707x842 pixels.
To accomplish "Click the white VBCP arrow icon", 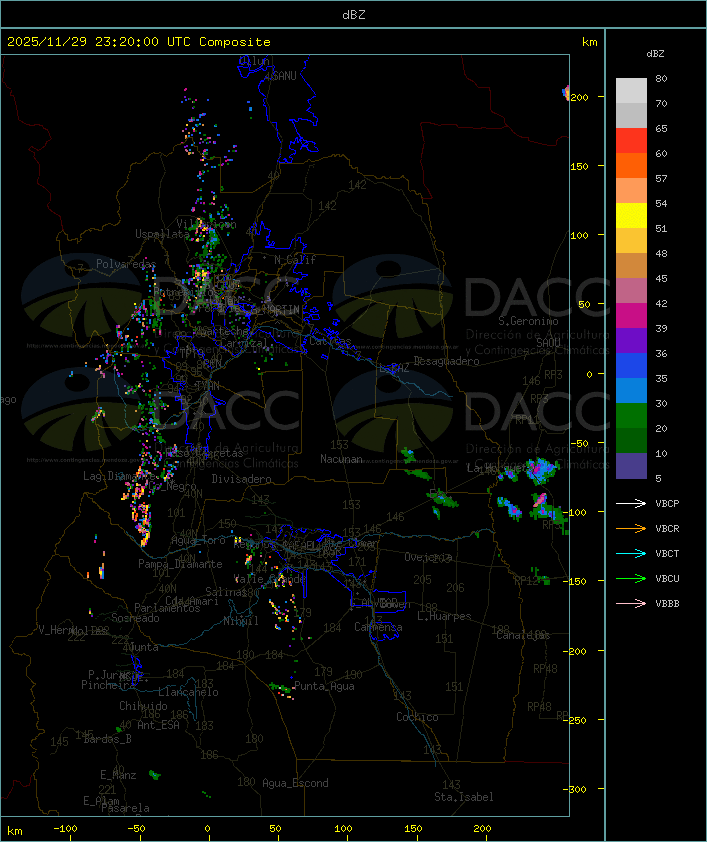I will pyautogui.click(x=631, y=503).
